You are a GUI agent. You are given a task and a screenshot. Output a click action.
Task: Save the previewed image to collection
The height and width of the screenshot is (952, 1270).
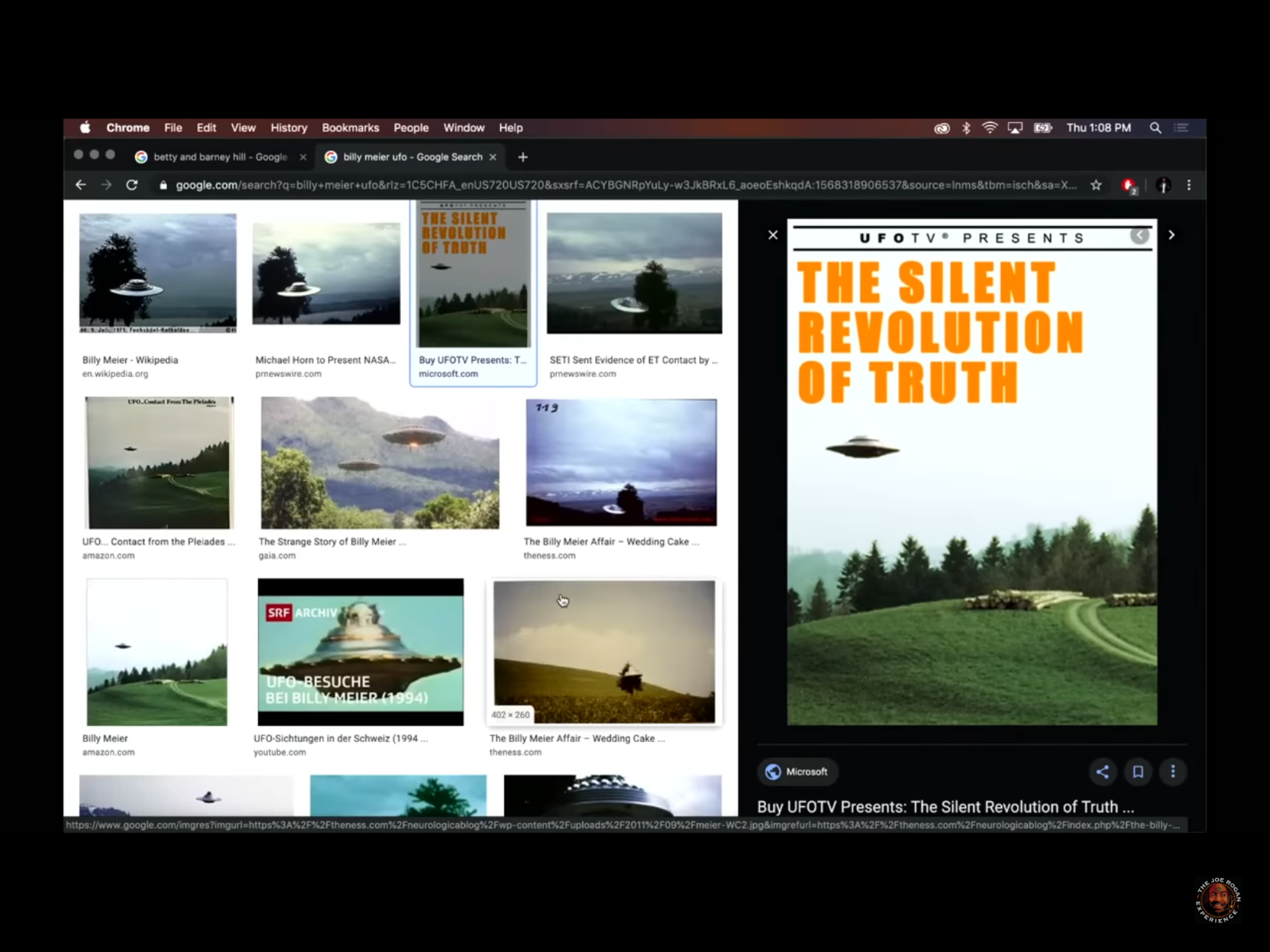[1137, 772]
